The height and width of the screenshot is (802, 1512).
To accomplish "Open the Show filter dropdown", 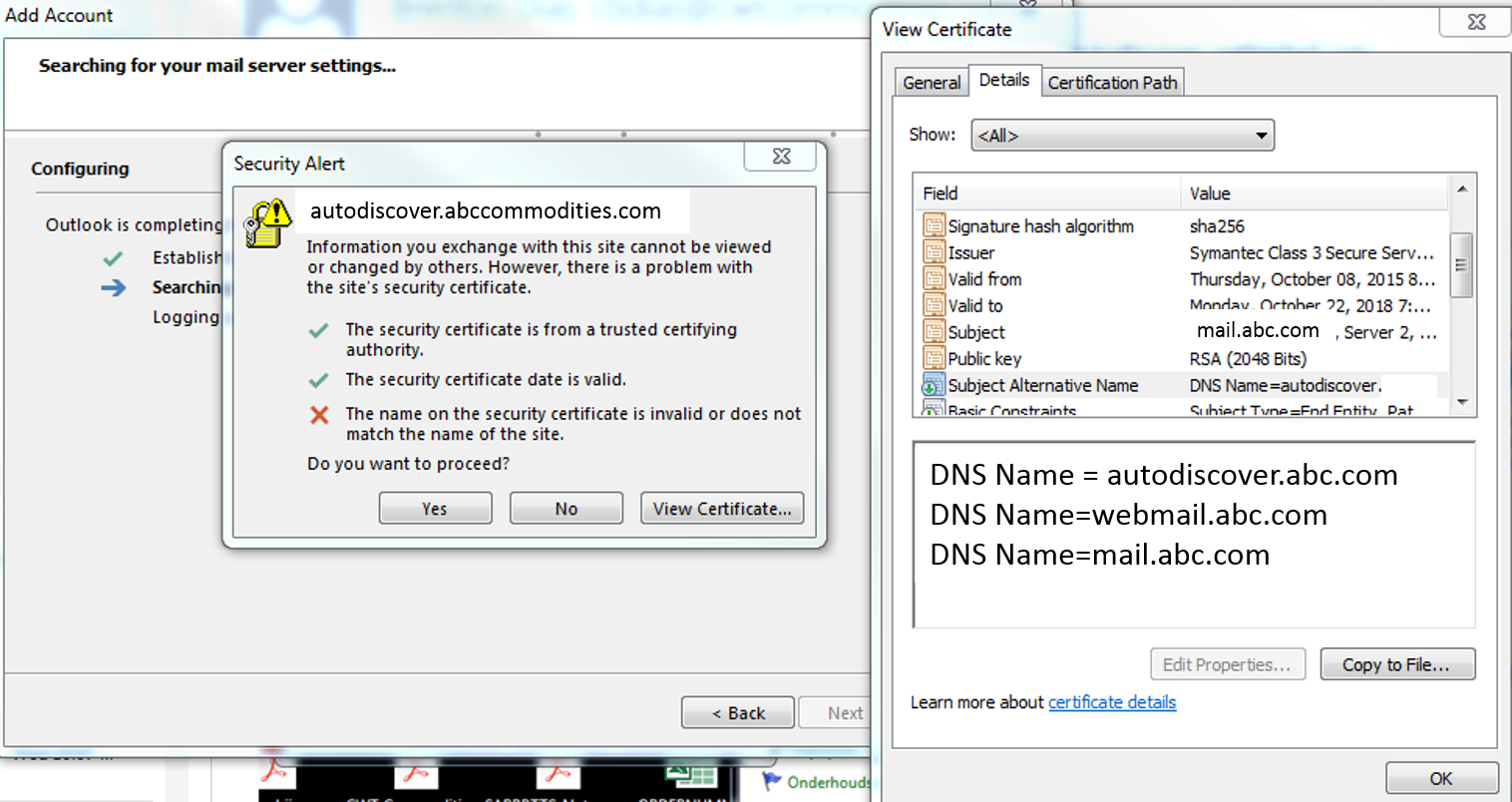I will pyautogui.click(x=1122, y=136).
